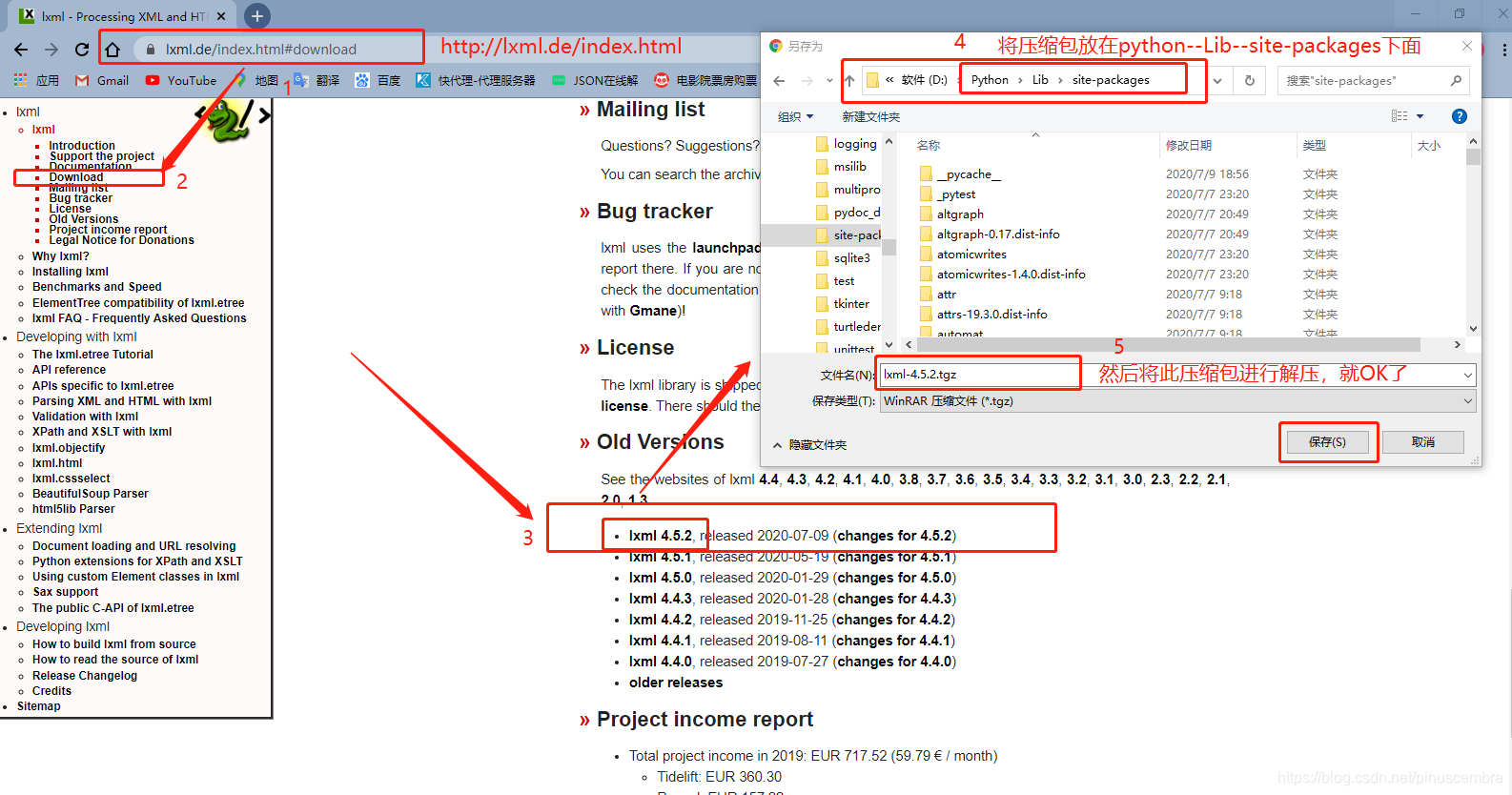The height and width of the screenshot is (795, 1512).
Task: Open the view options dropdown arrow
Action: click(1420, 116)
